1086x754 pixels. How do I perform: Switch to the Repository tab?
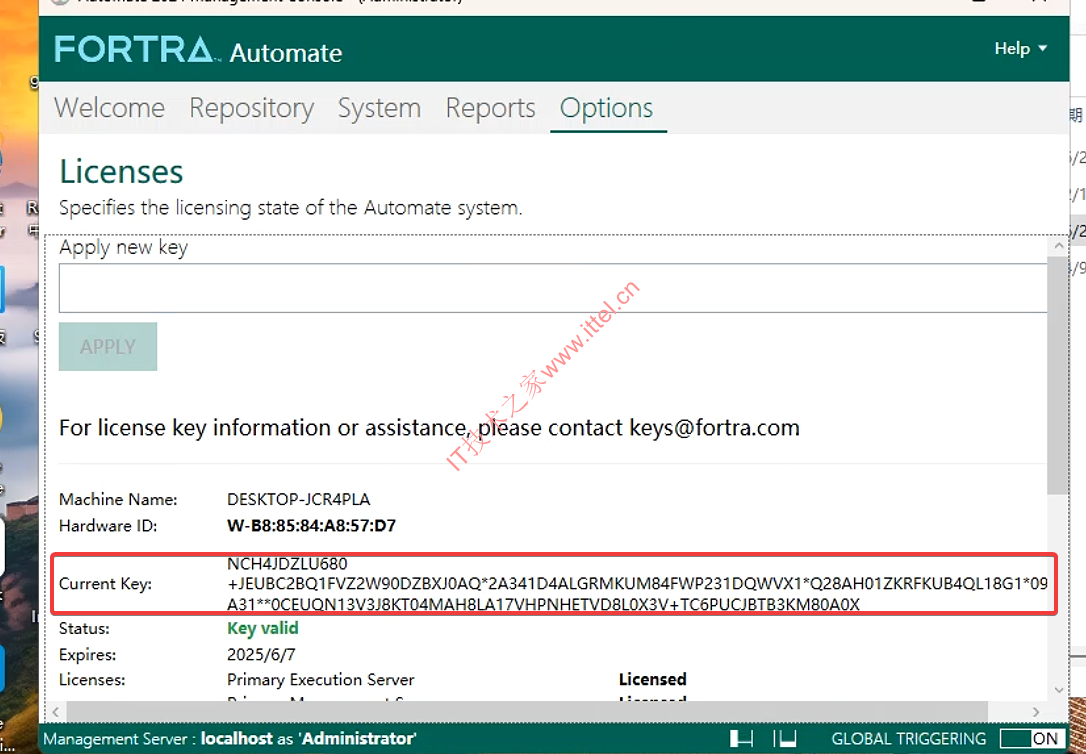click(251, 108)
